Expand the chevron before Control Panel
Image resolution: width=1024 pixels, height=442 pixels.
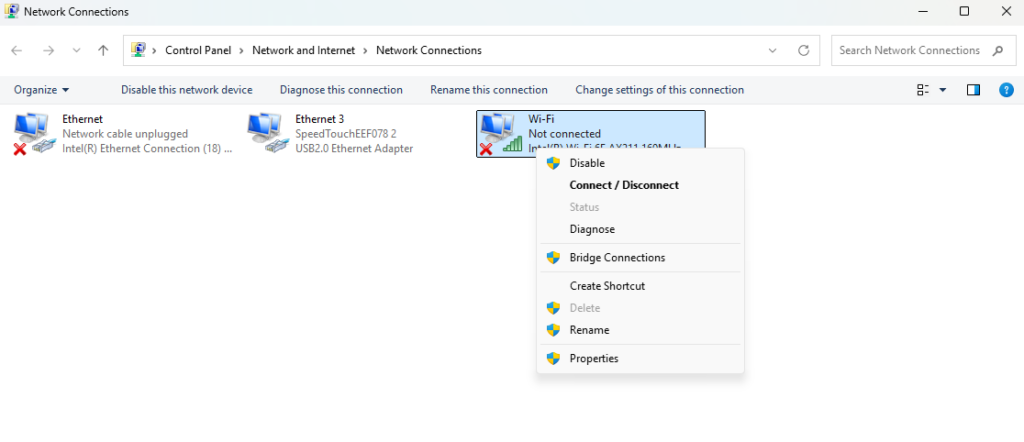(155, 50)
